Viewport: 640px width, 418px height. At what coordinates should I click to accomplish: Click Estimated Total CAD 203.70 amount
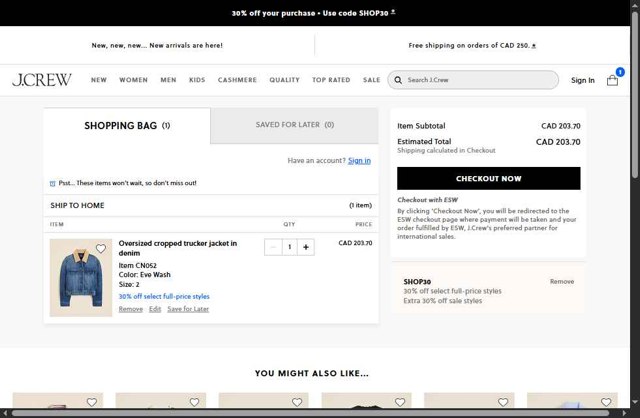point(558,142)
